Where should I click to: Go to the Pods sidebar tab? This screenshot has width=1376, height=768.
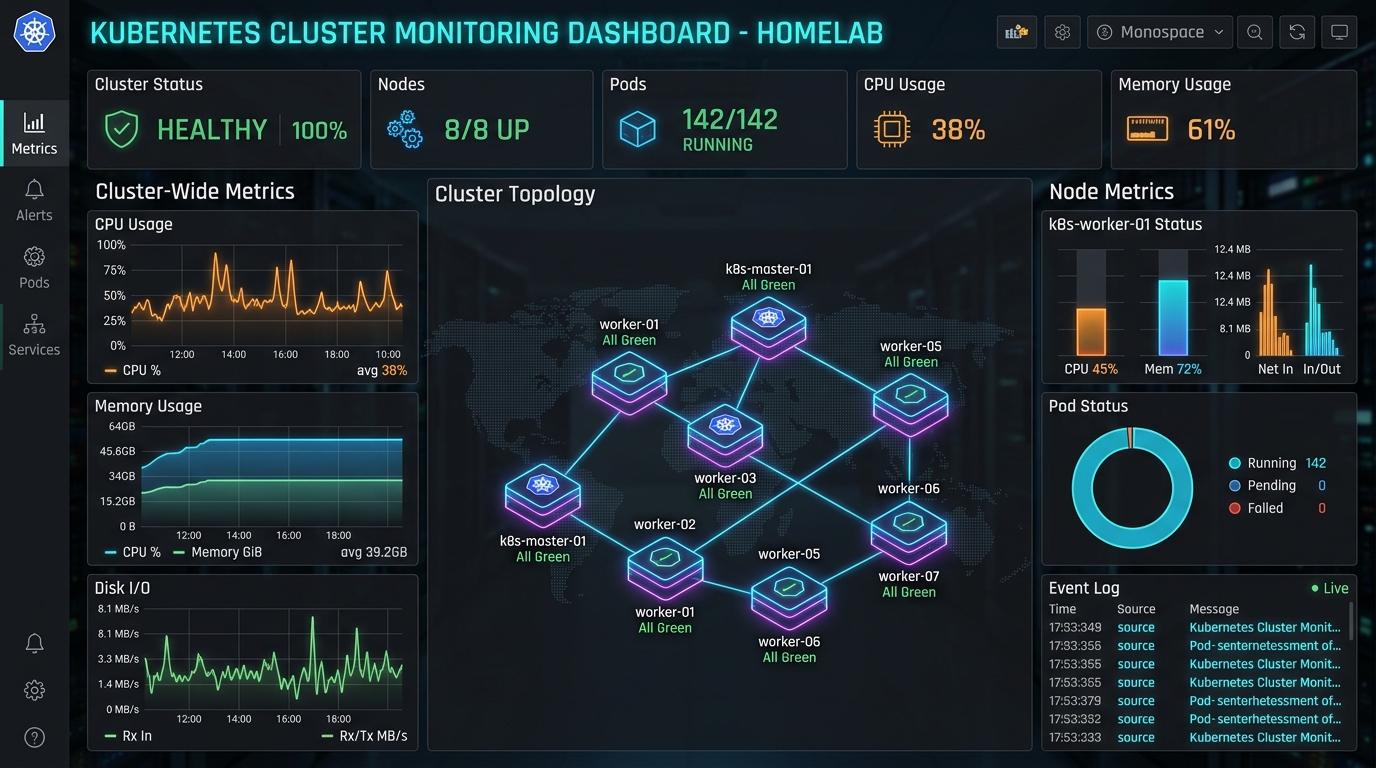pos(34,268)
